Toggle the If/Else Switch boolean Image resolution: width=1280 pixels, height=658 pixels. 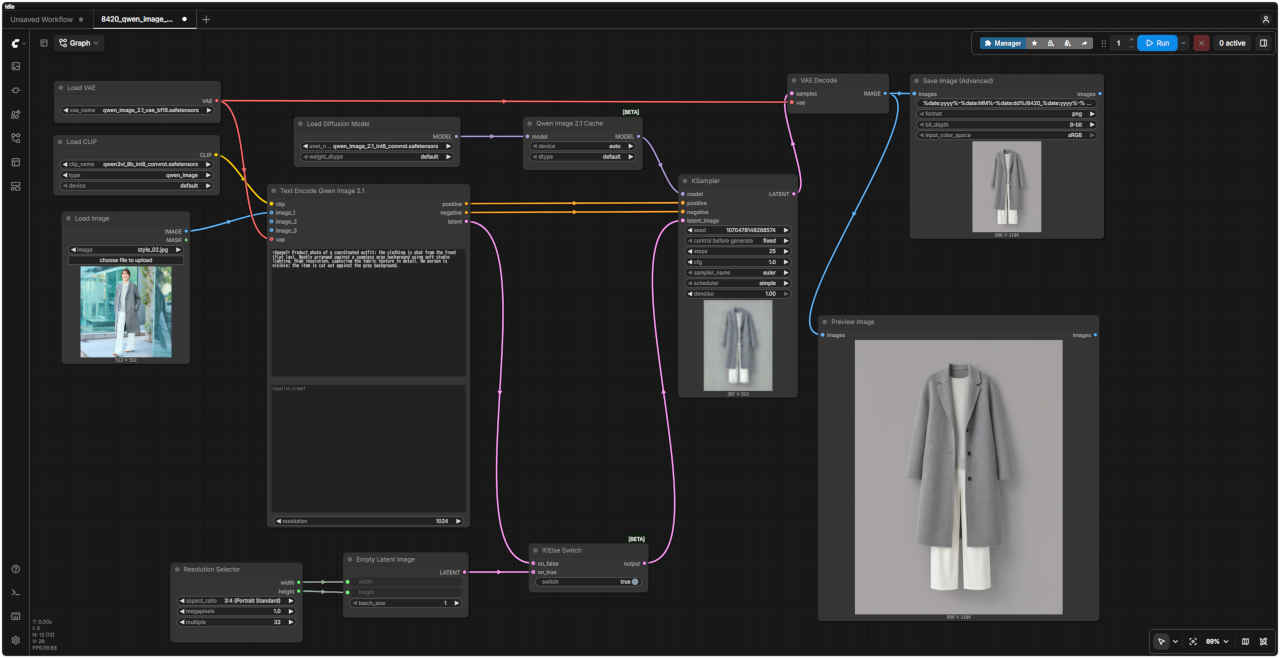pos(634,581)
